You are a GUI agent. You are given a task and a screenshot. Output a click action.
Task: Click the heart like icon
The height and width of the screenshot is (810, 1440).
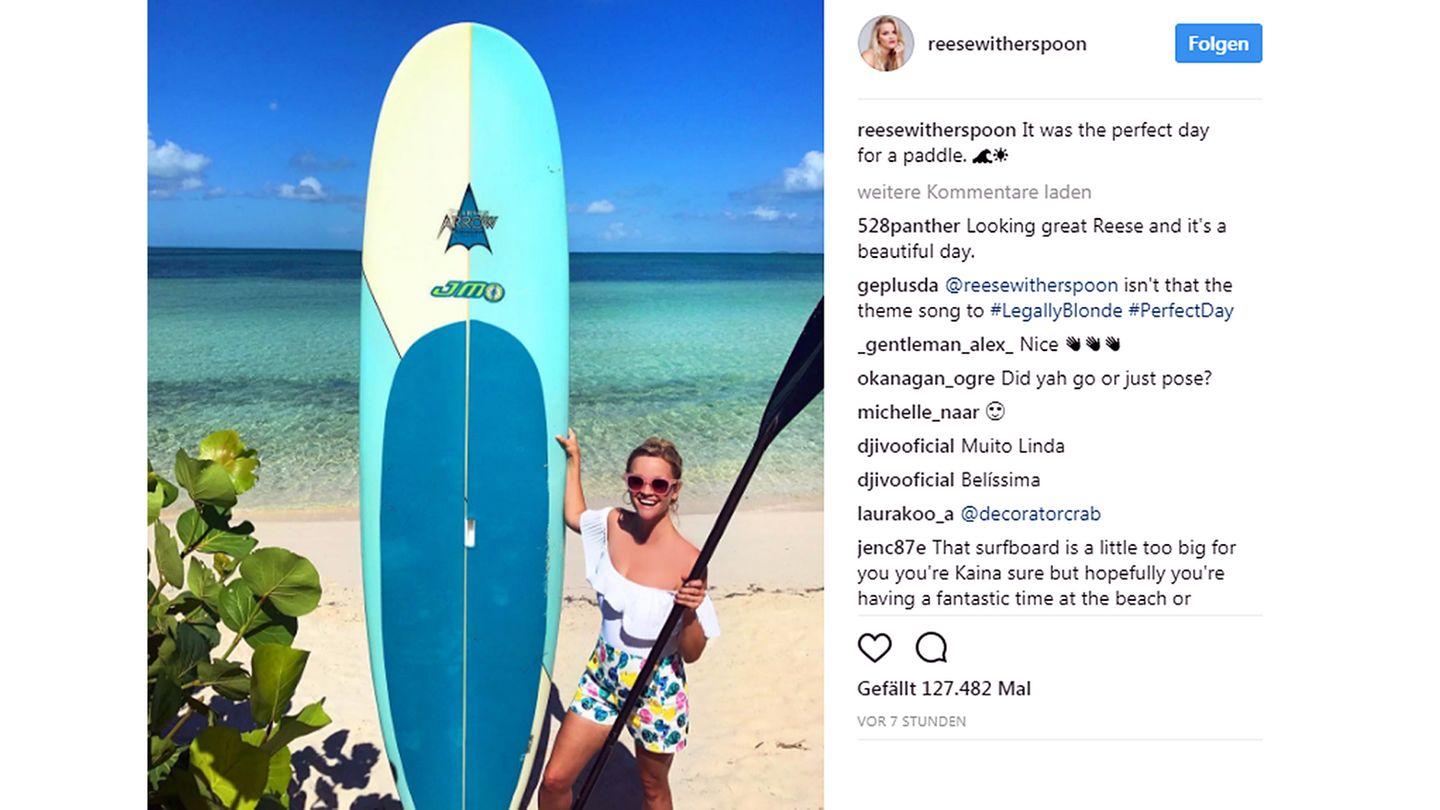874,648
